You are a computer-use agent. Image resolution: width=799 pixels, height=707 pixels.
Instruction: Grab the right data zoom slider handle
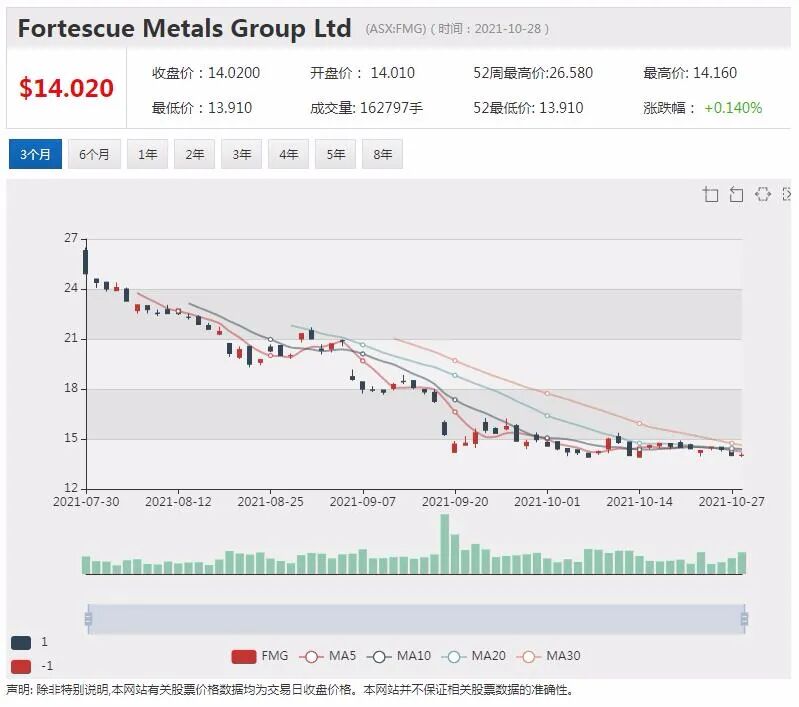click(744, 619)
